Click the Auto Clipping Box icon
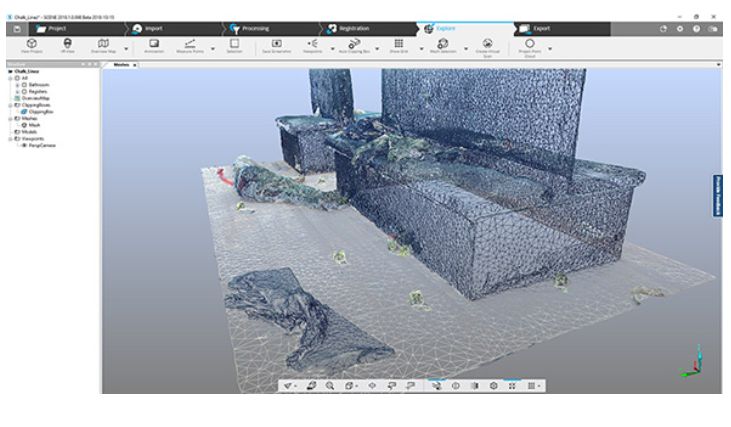 point(354,43)
